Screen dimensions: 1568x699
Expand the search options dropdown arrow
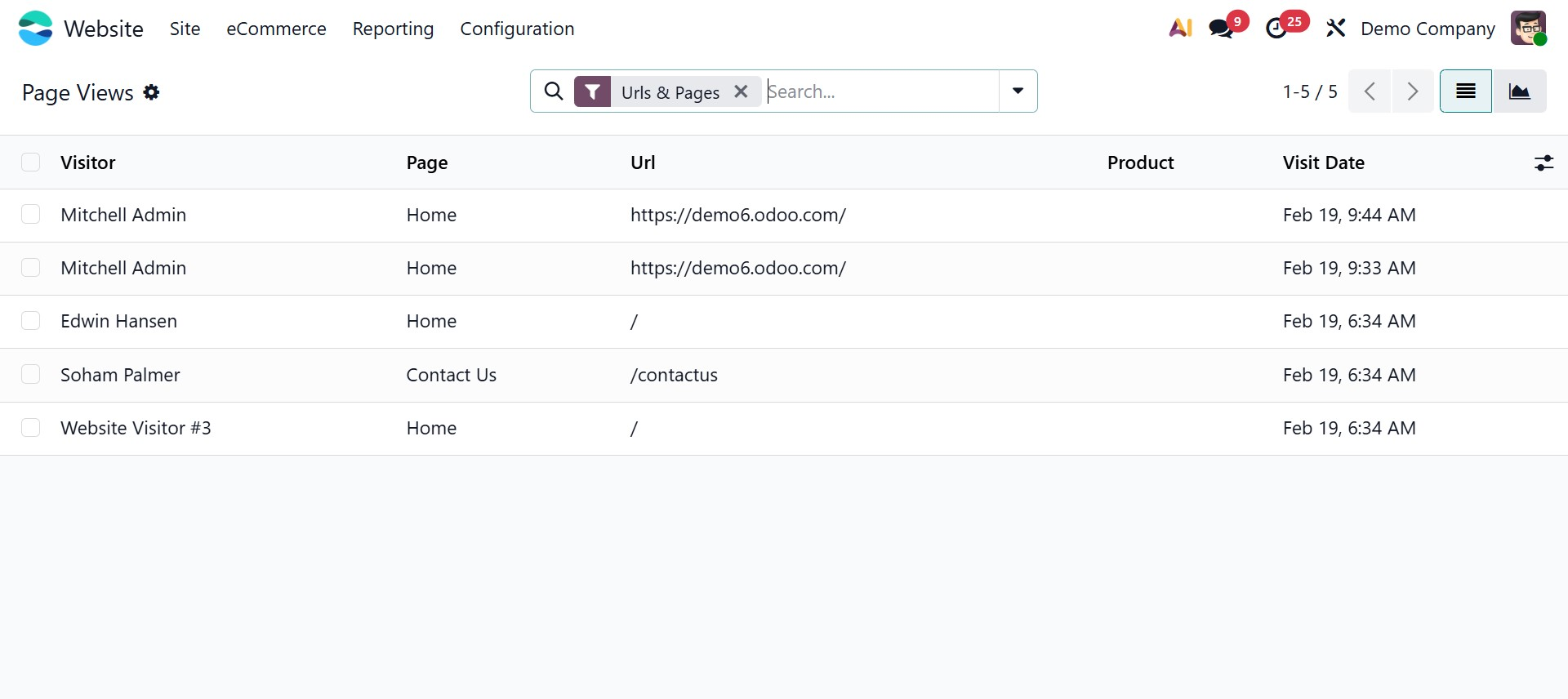[x=1018, y=91]
